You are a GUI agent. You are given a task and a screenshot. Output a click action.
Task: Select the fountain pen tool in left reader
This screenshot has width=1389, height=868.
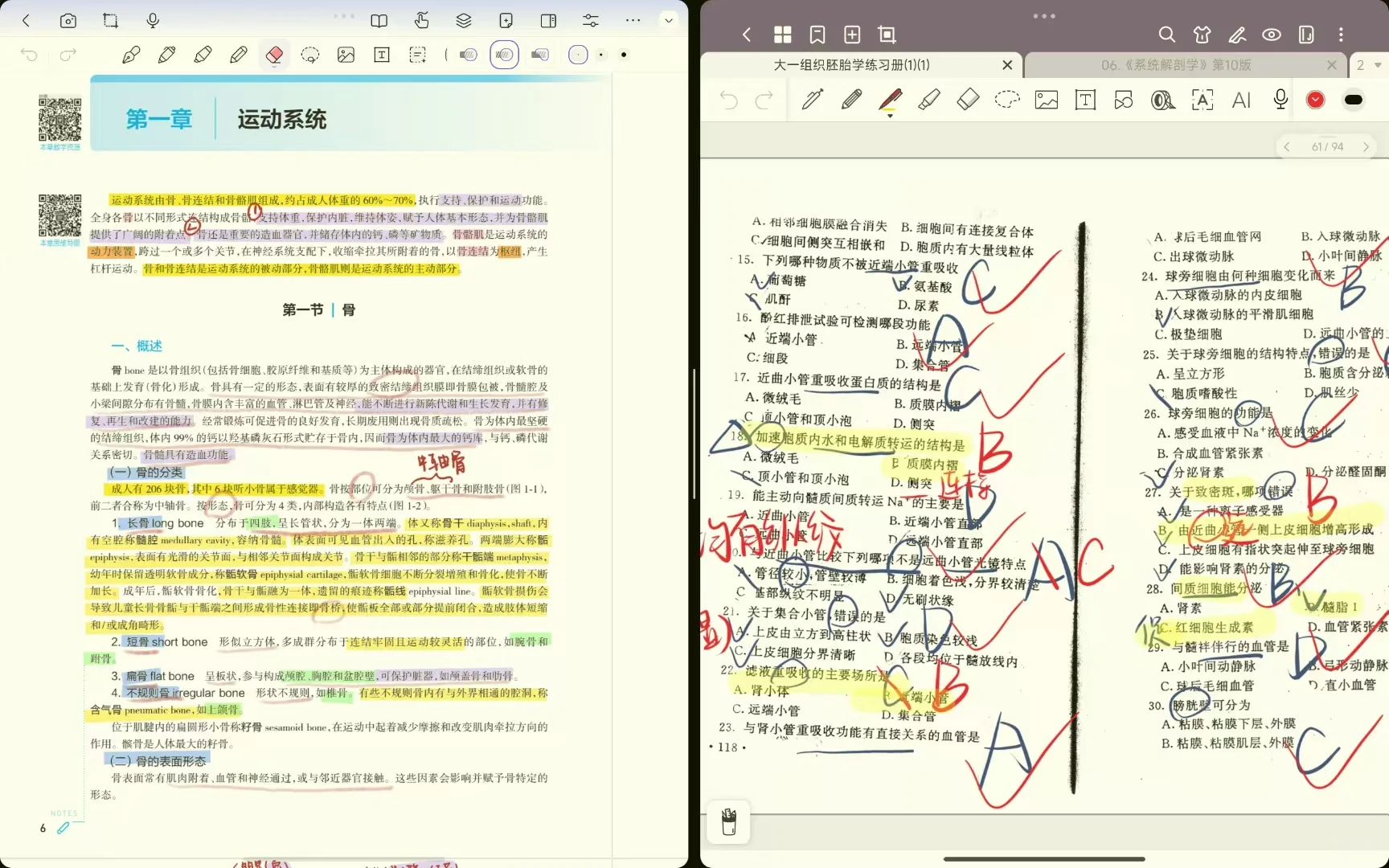pyautogui.click(x=132, y=55)
